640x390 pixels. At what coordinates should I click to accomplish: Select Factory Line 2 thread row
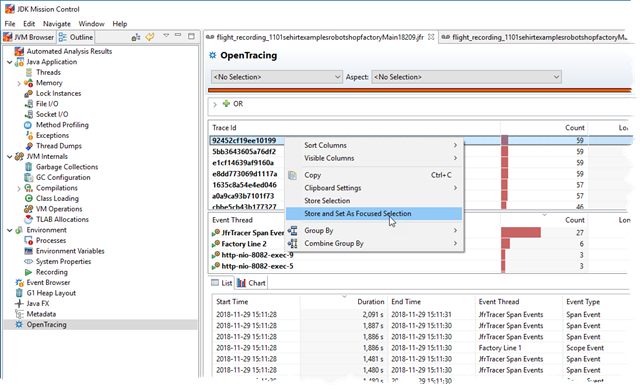(x=244, y=244)
